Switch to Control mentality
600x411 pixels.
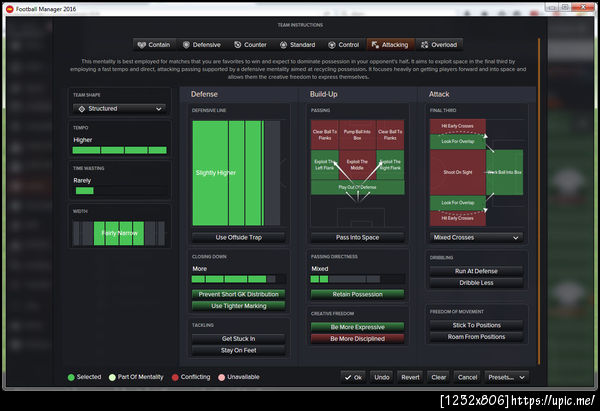pos(344,45)
